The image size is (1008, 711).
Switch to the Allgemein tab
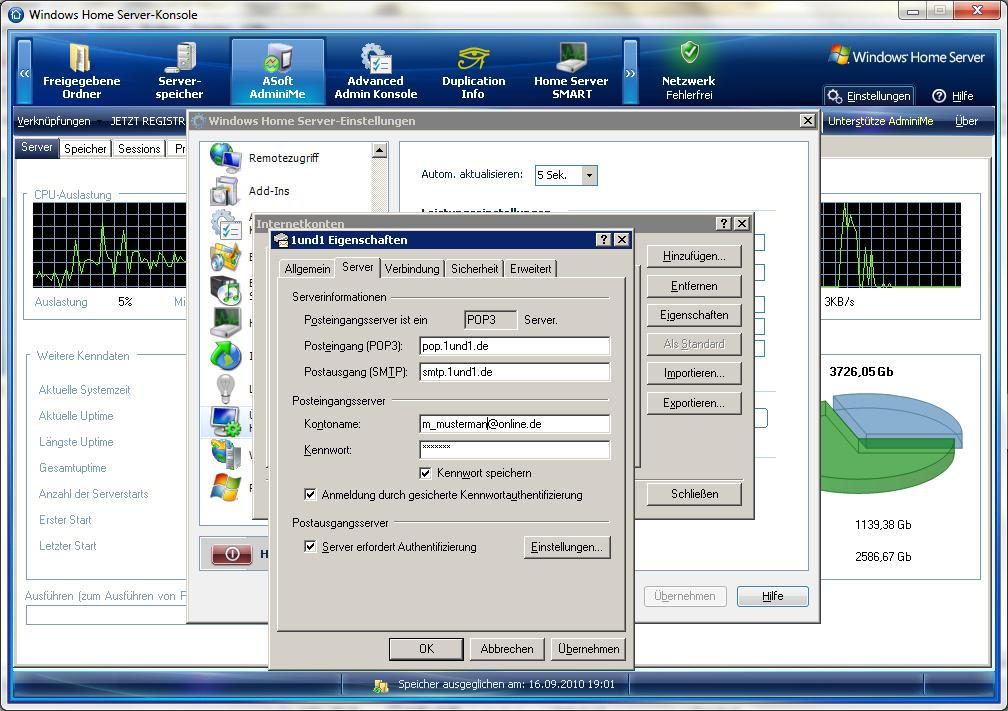(307, 269)
